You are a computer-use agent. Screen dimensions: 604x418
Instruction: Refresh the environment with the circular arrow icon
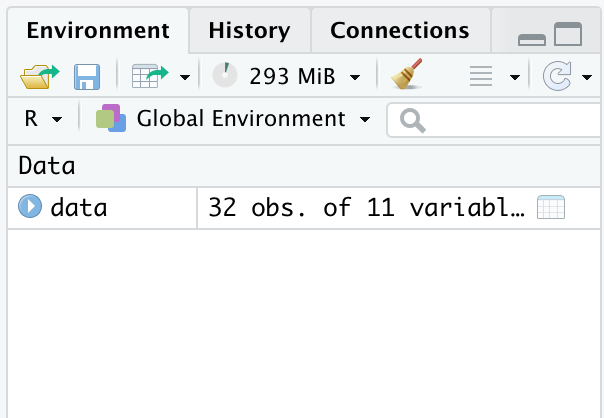click(x=557, y=77)
